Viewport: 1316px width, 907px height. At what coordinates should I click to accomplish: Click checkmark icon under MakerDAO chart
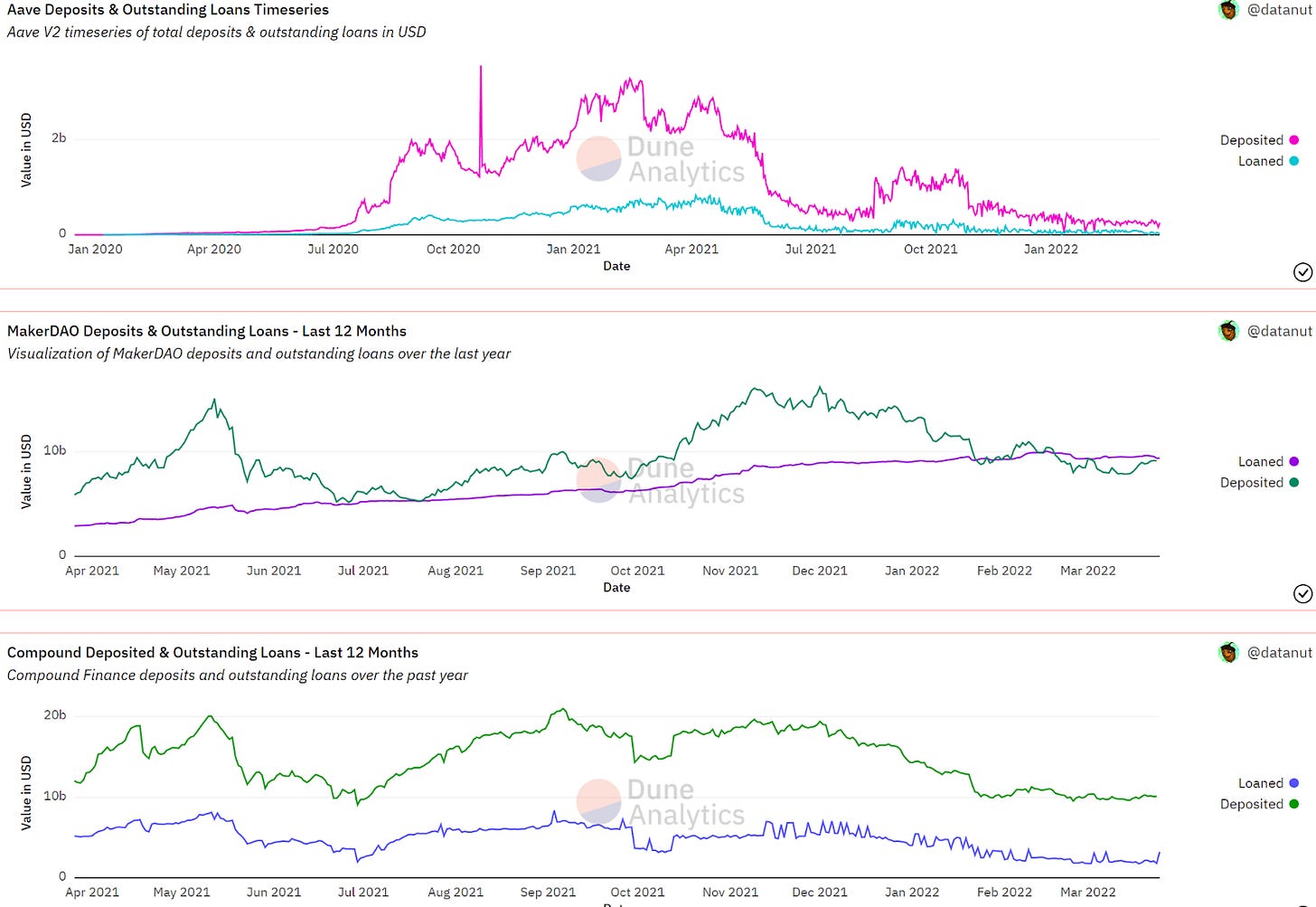(x=1302, y=593)
